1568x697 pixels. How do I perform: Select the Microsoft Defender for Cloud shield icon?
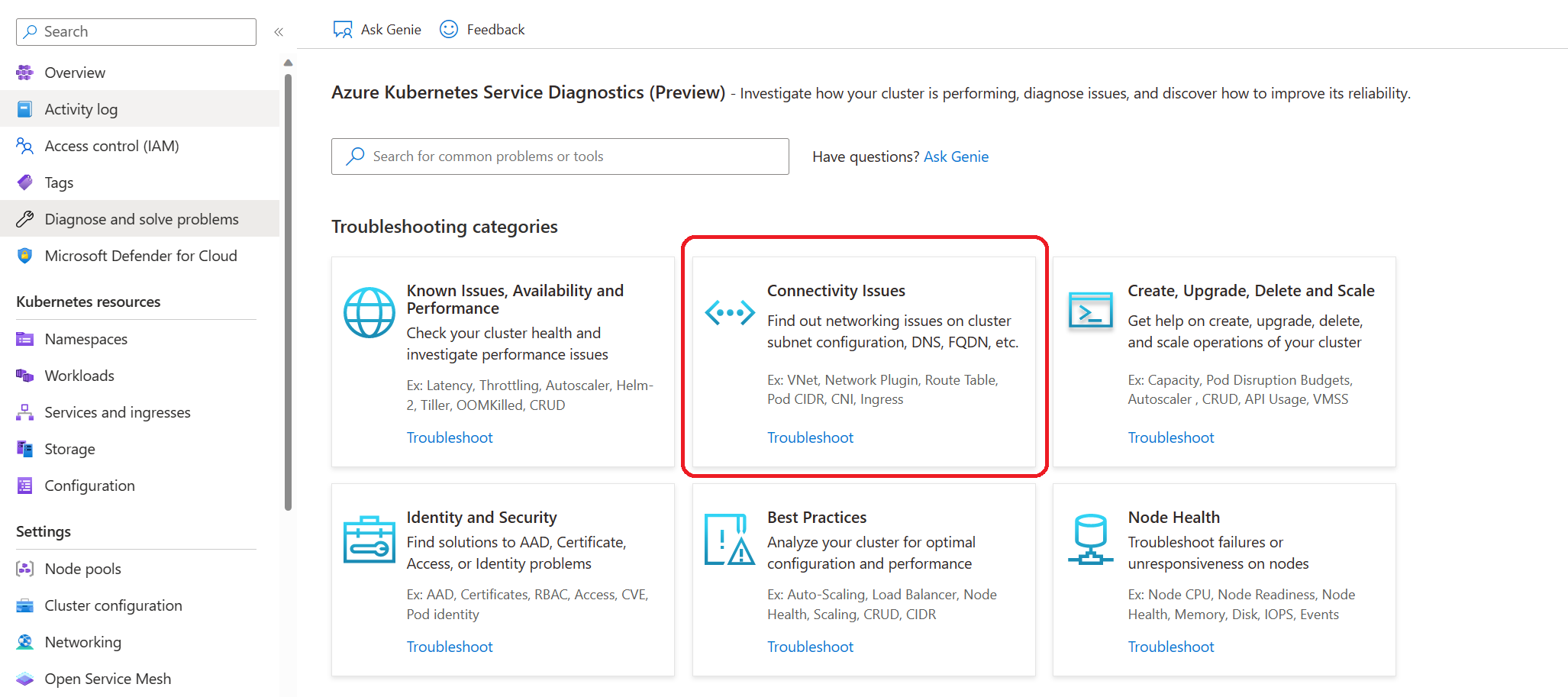(24, 255)
